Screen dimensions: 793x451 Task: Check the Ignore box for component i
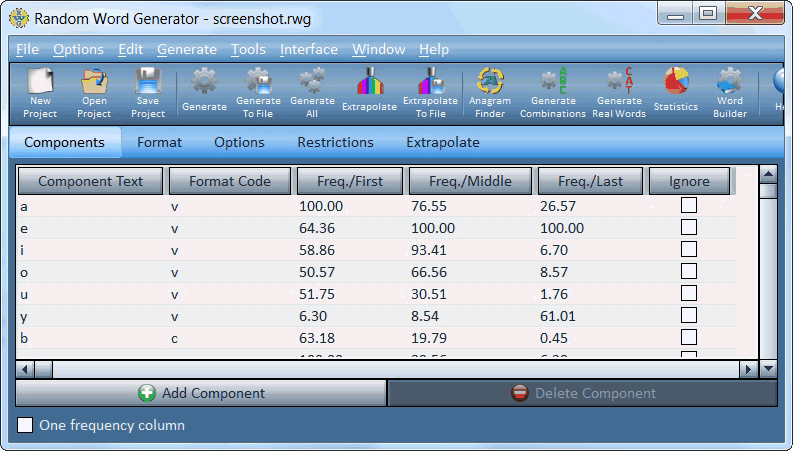coord(689,249)
